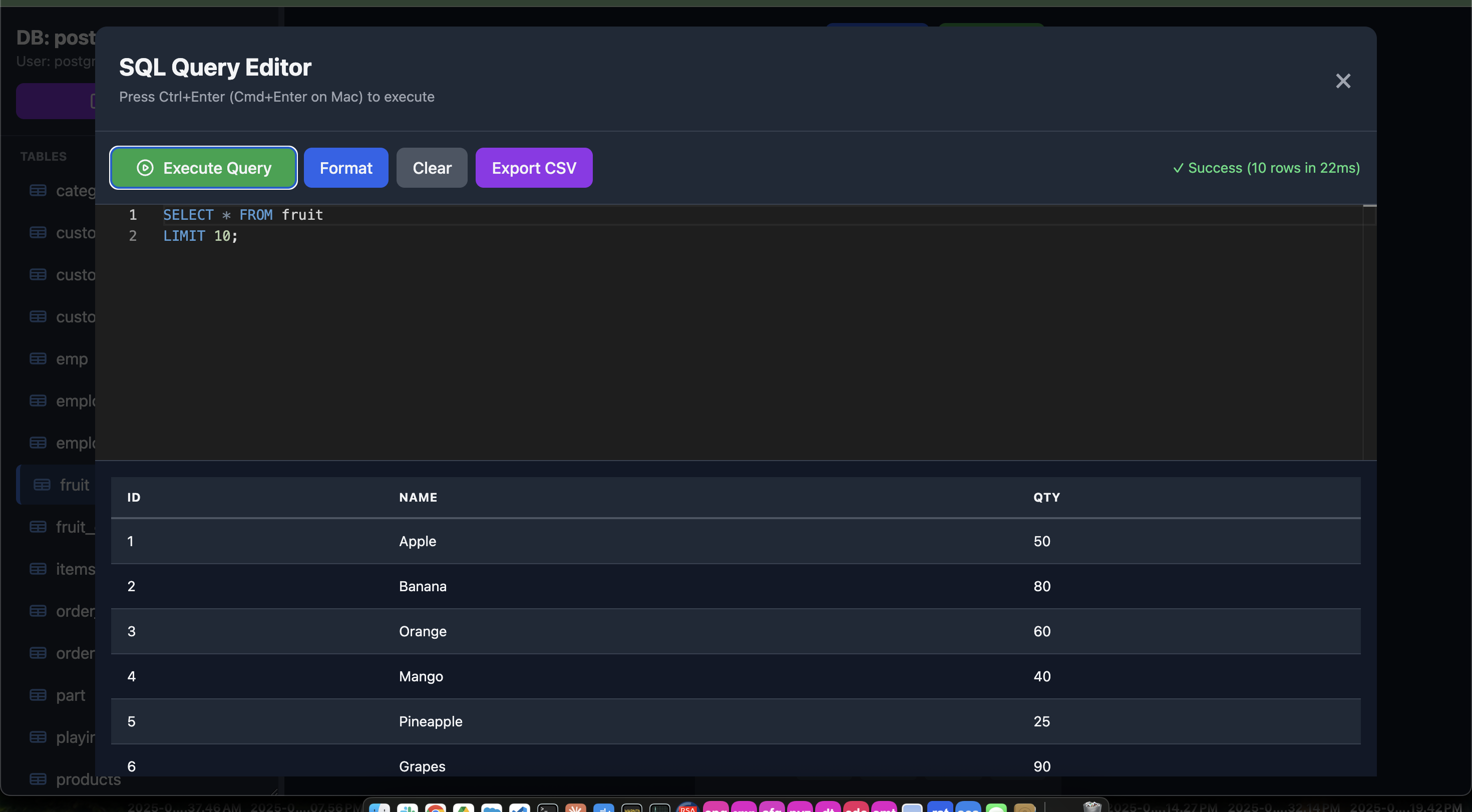
Task: Close the SQL Query Editor dialog
Action: (x=1343, y=81)
